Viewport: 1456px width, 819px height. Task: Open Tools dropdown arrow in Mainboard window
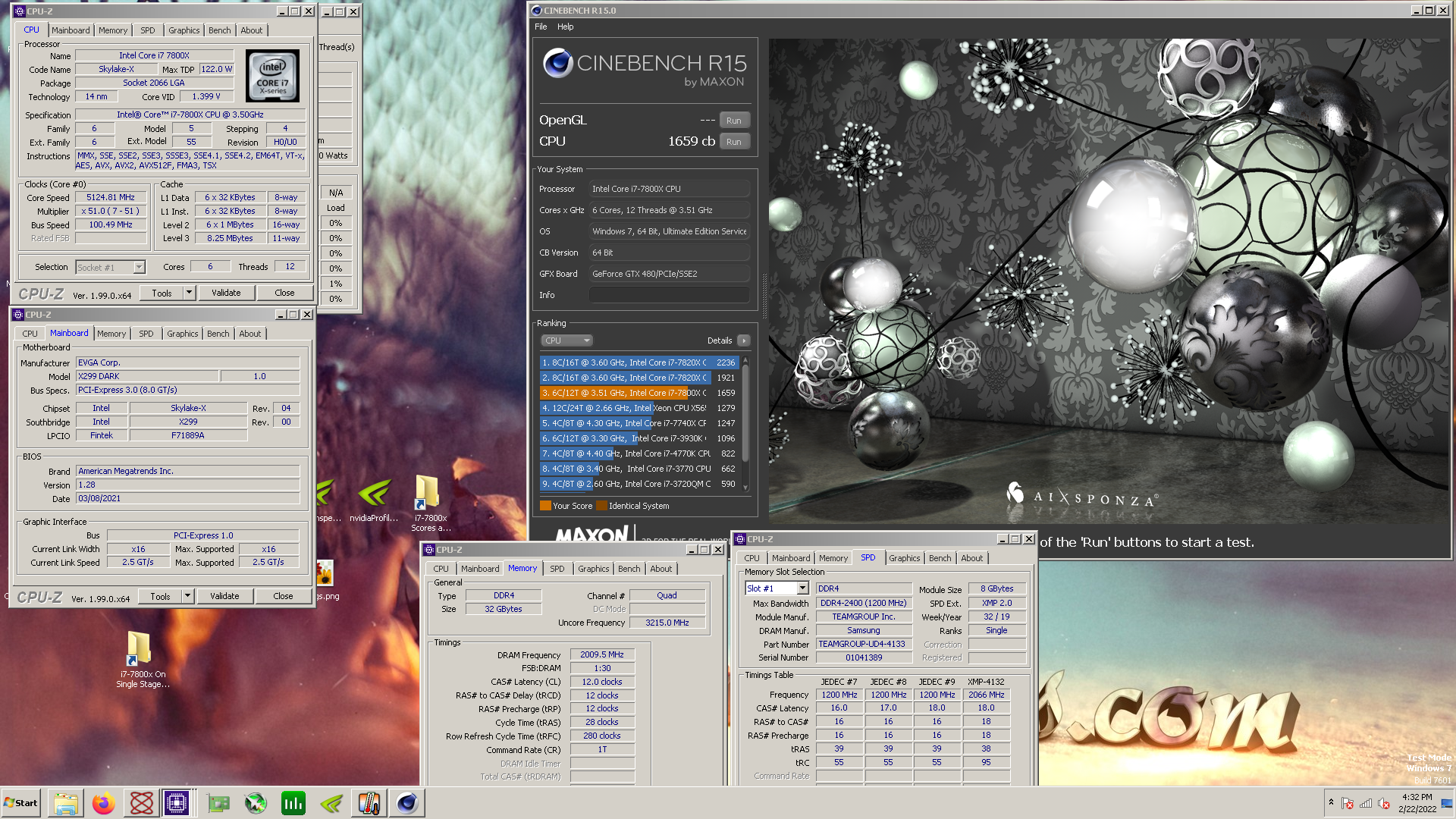pyautogui.click(x=187, y=596)
